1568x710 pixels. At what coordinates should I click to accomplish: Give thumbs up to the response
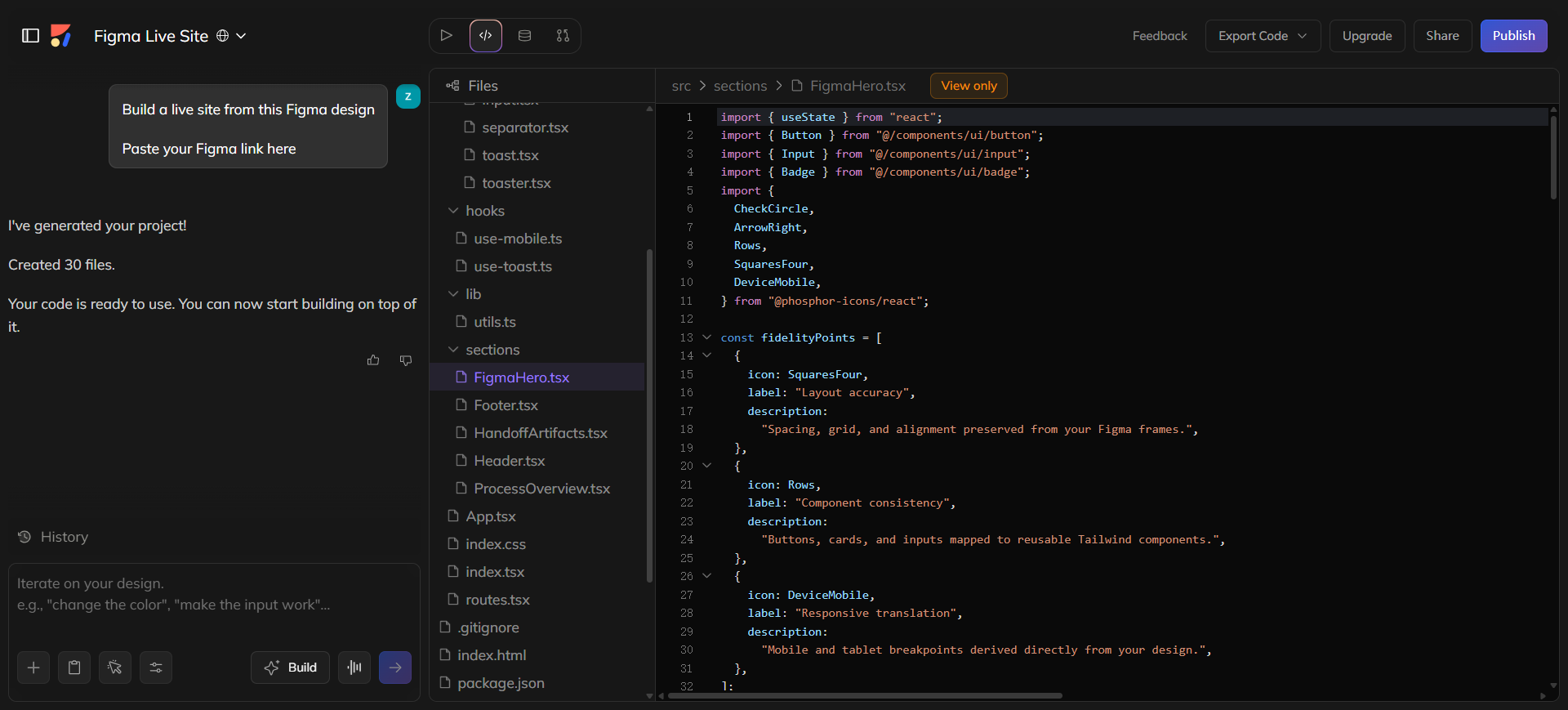(x=373, y=360)
